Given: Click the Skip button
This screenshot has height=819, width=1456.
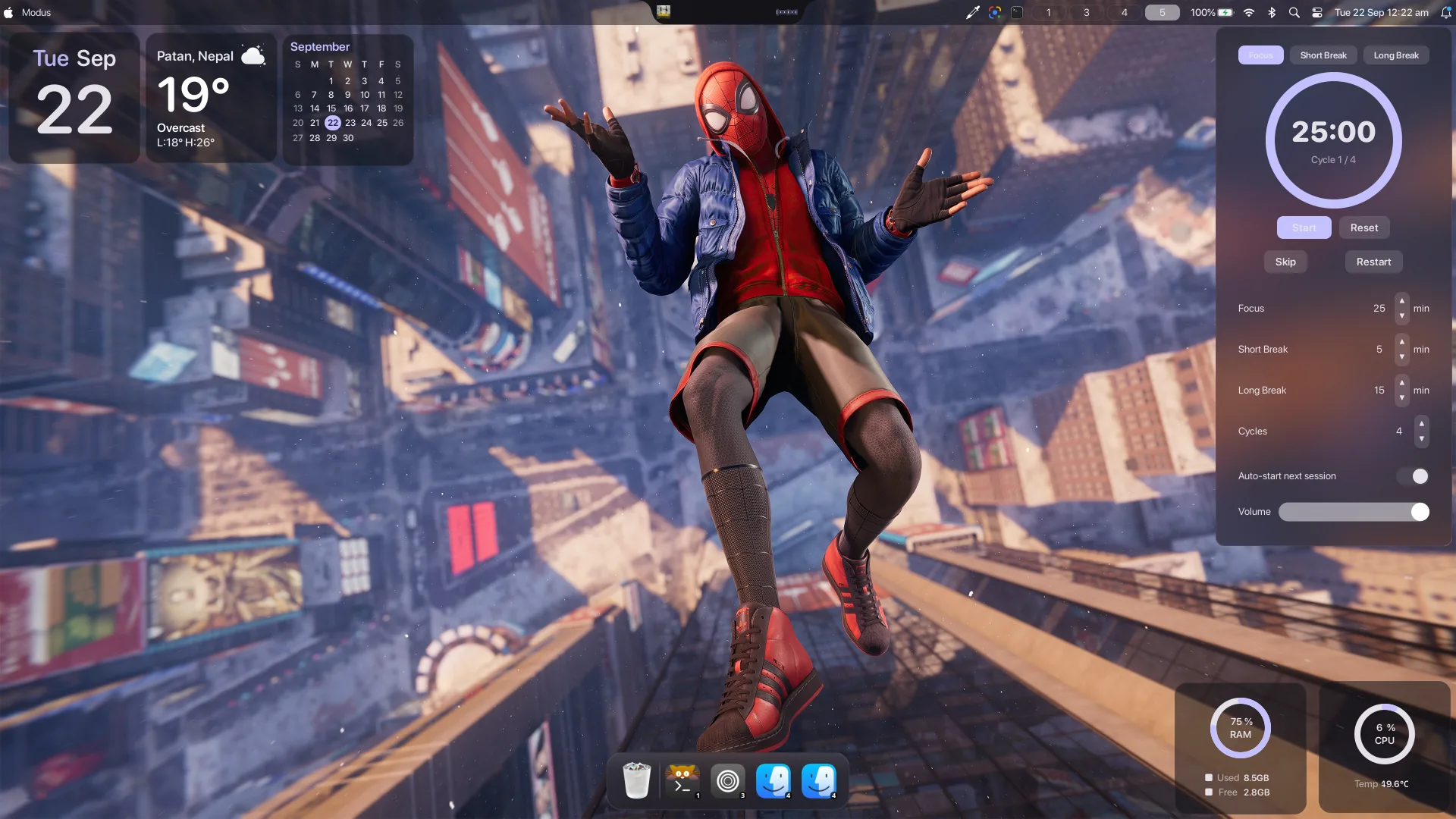Looking at the screenshot, I should pyautogui.click(x=1285, y=262).
